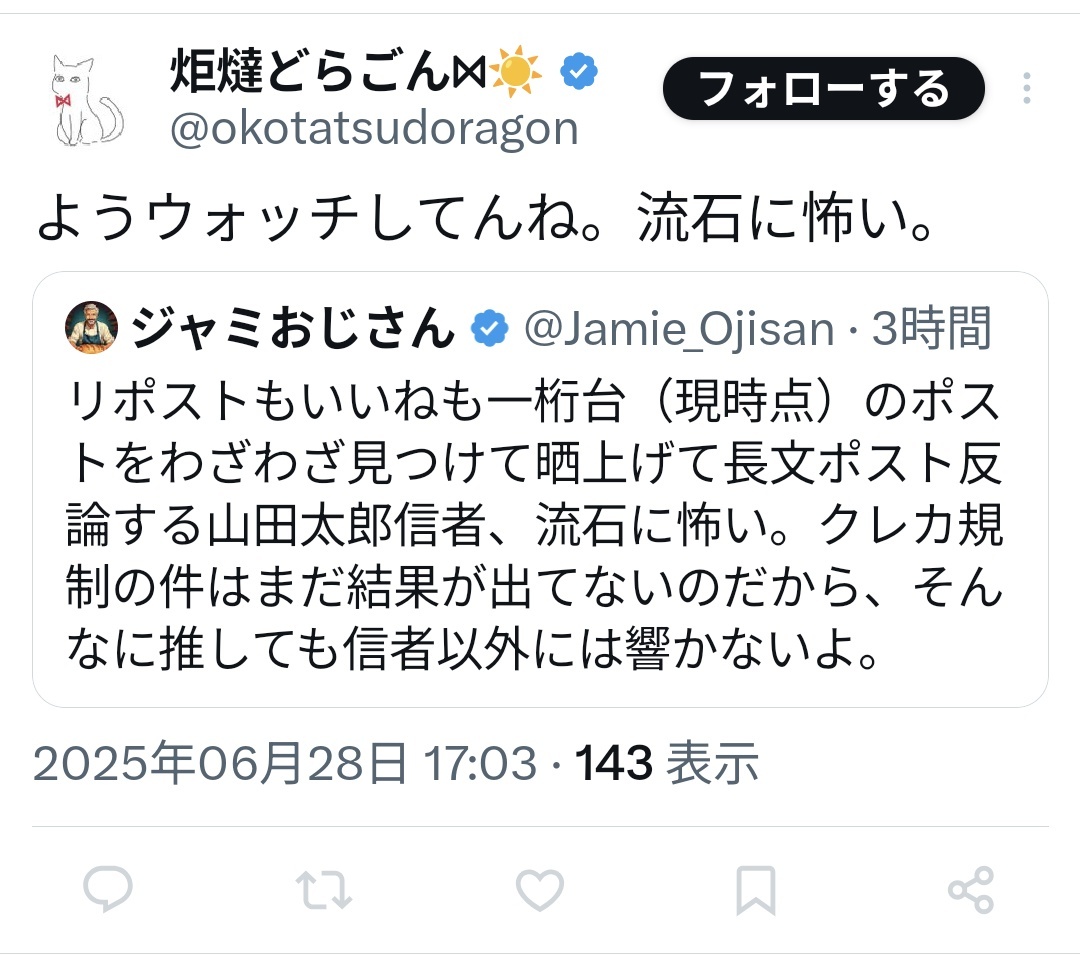Viewport: 1080px width, 971px height.
Task: Repost this tweet with retweet icon
Action: click(324, 890)
